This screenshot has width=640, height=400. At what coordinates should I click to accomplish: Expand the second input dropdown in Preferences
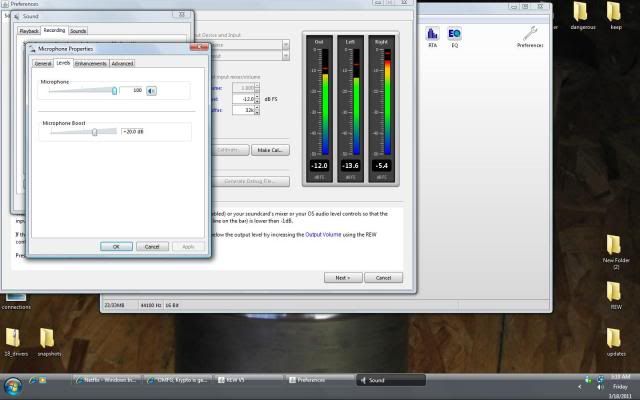click(286, 56)
